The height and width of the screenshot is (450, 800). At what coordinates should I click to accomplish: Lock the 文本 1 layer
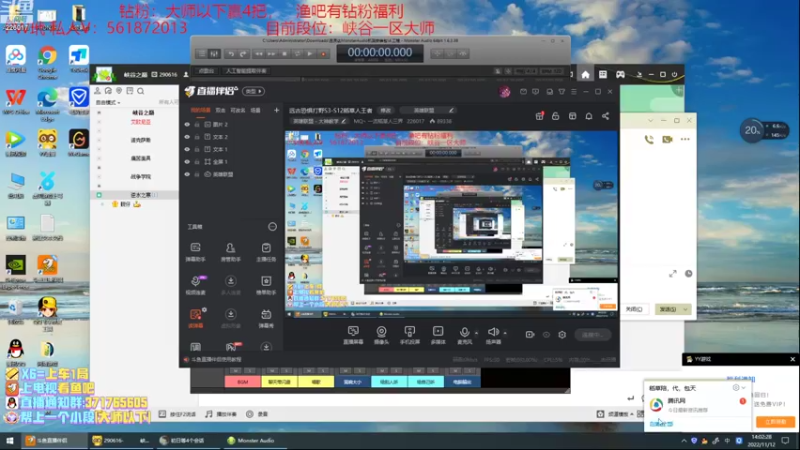(197, 149)
